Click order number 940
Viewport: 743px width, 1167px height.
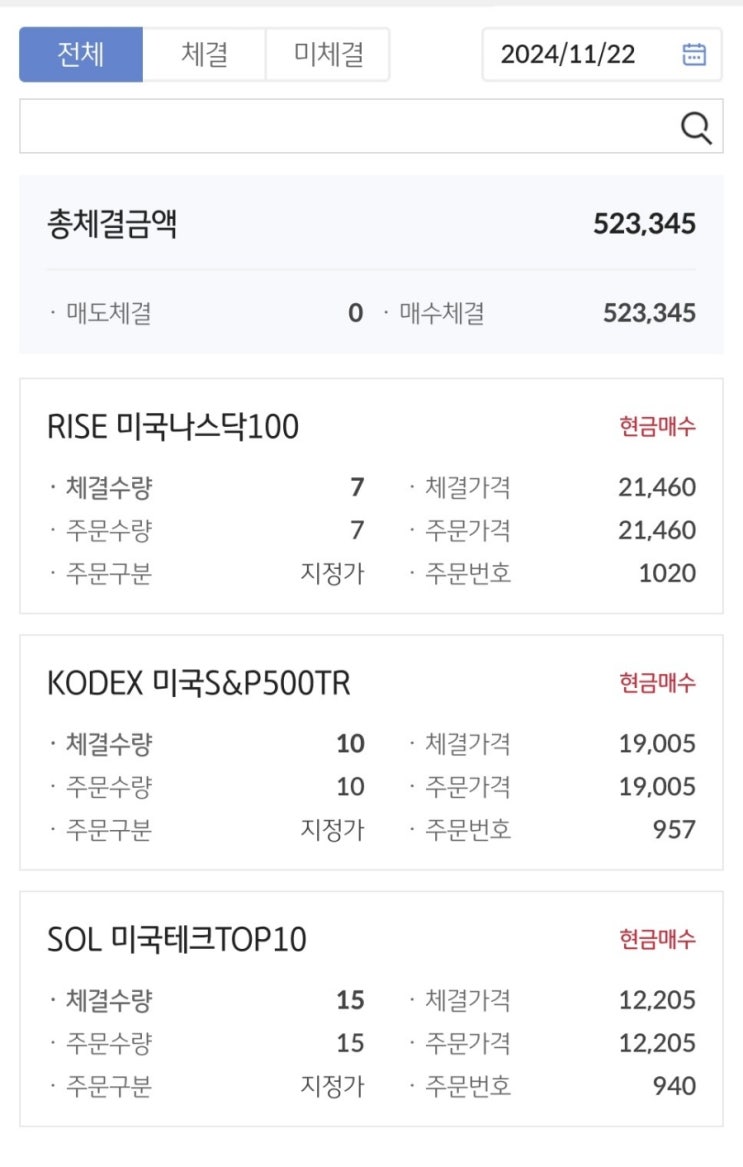(675, 1085)
